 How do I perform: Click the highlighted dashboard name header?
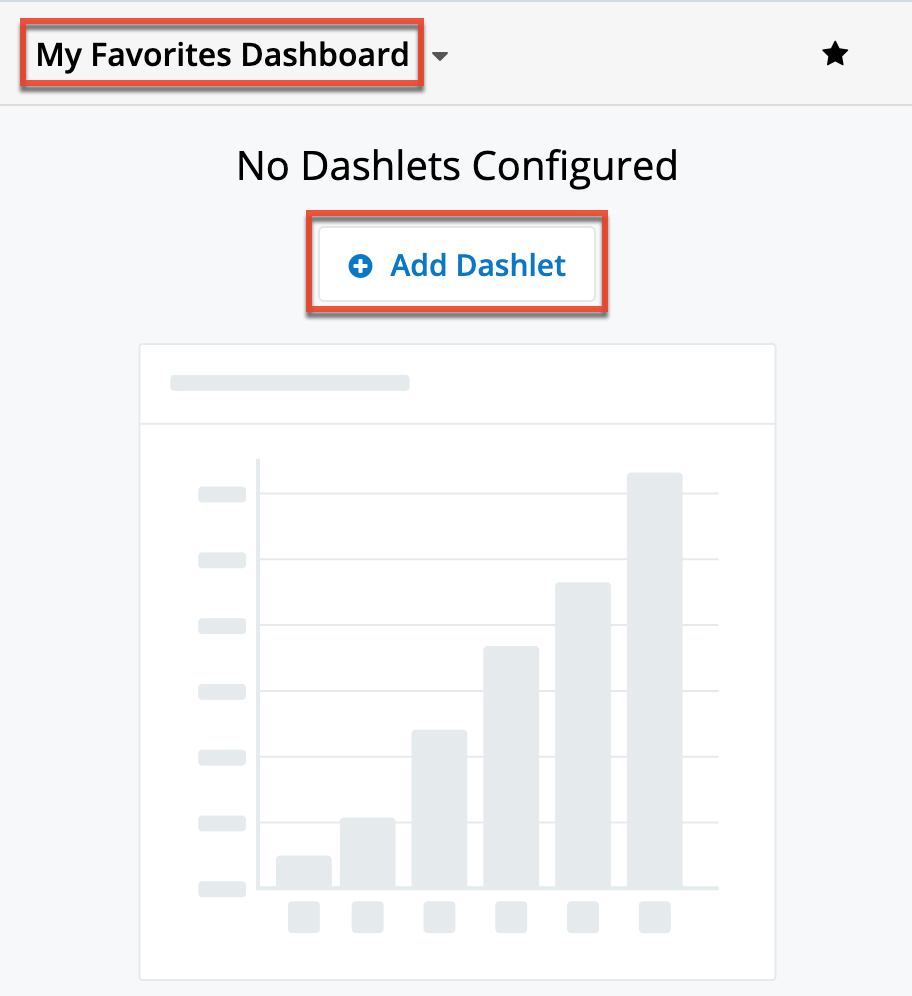220,55
